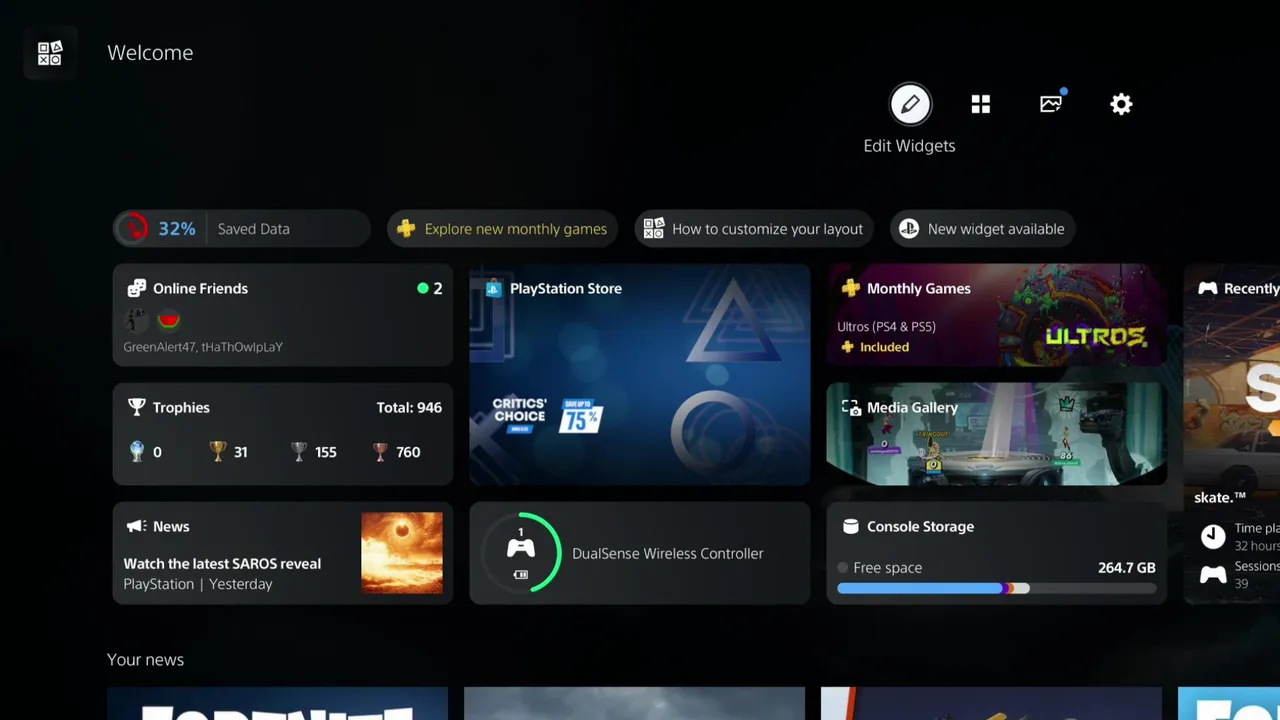The height and width of the screenshot is (720, 1280).
Task: Click the sessions controller icon
Action: pyautogui.click(x=1213, y=574)
